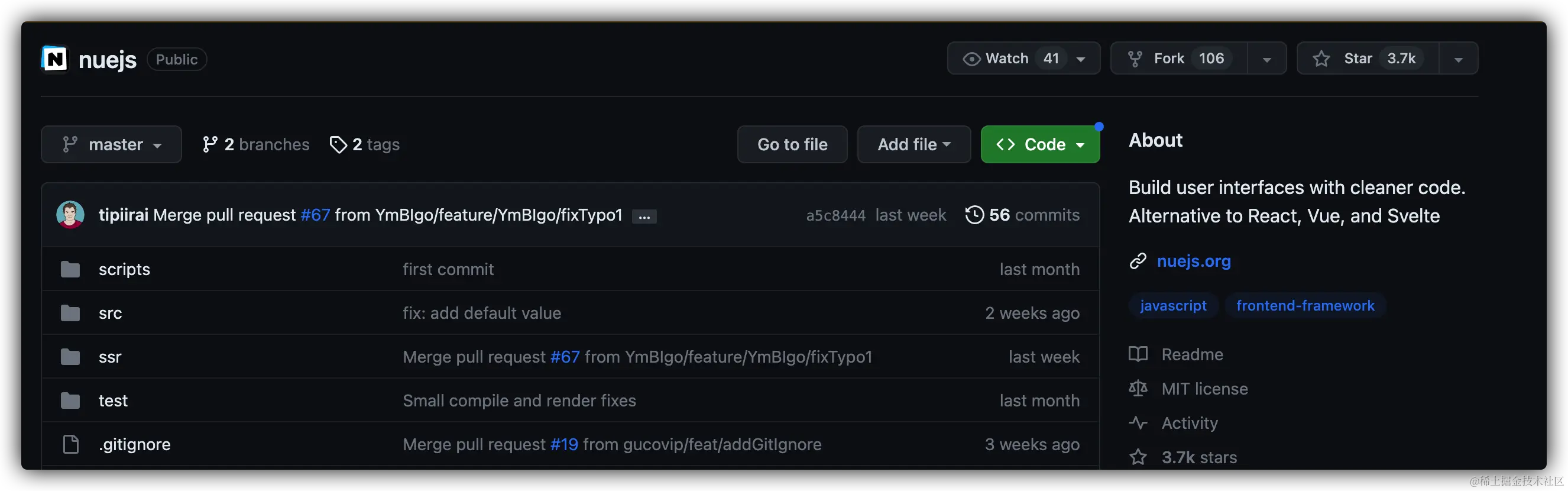This screenshot has height=491, width=1568.
Task: Open pull request #67 link in ssr row
Action: point(565,357)
